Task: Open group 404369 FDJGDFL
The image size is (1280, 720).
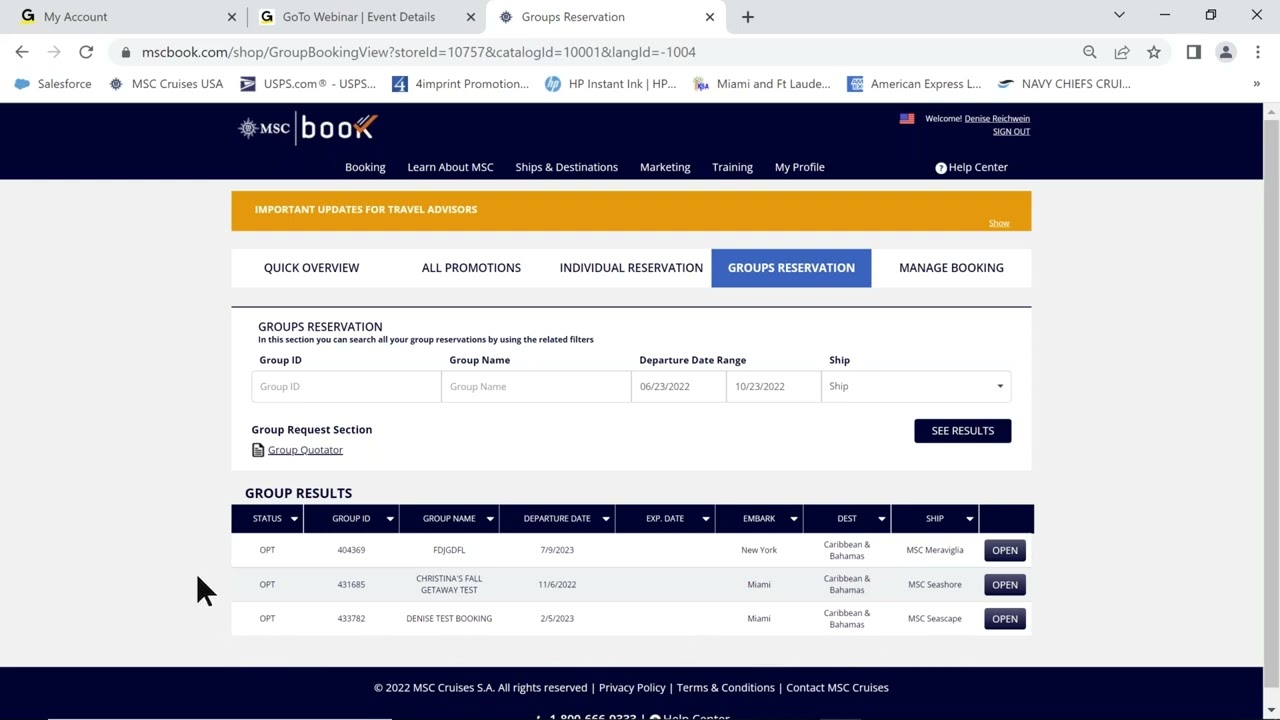Action: tap(1005, 550)
